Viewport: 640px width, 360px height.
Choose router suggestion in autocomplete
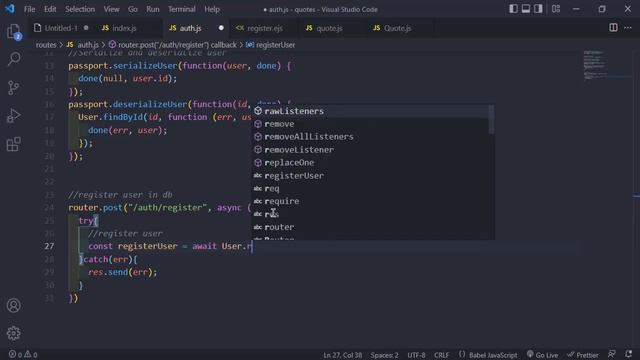pyautogui.click(x=370, y=227)
